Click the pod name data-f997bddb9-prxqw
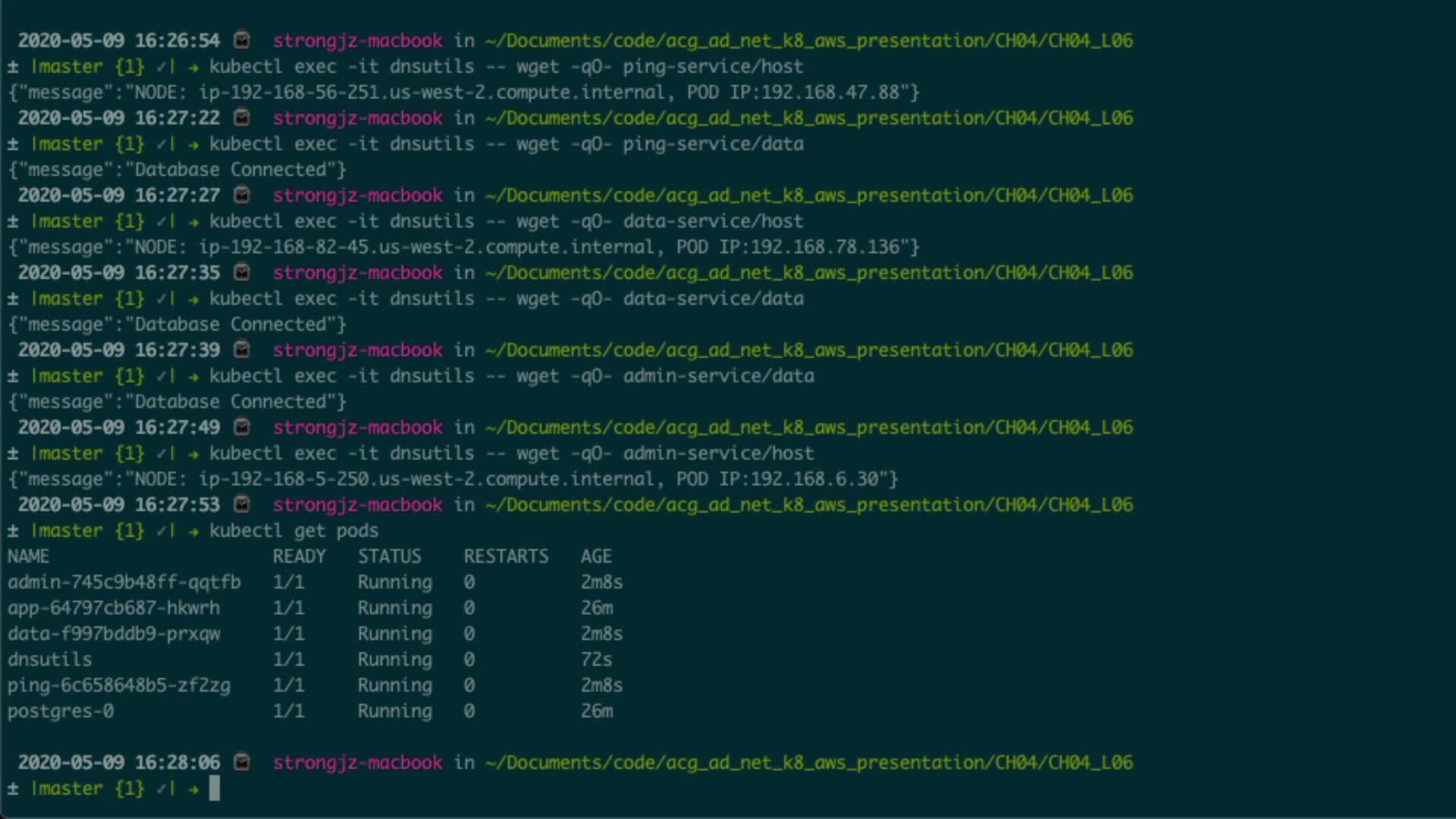The image size is (1456, 819). (114, 634)
